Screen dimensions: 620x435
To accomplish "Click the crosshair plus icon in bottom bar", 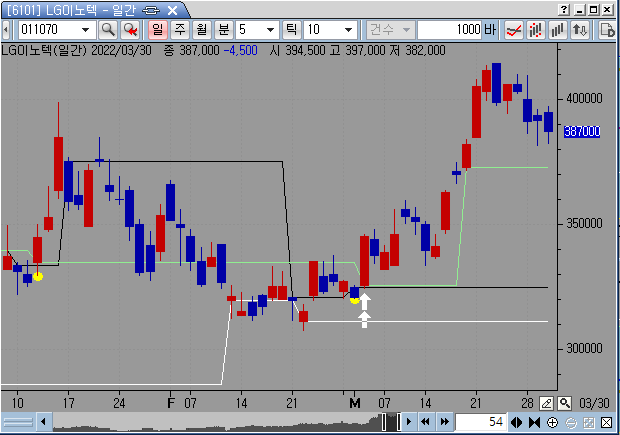I will coord(554,423).
